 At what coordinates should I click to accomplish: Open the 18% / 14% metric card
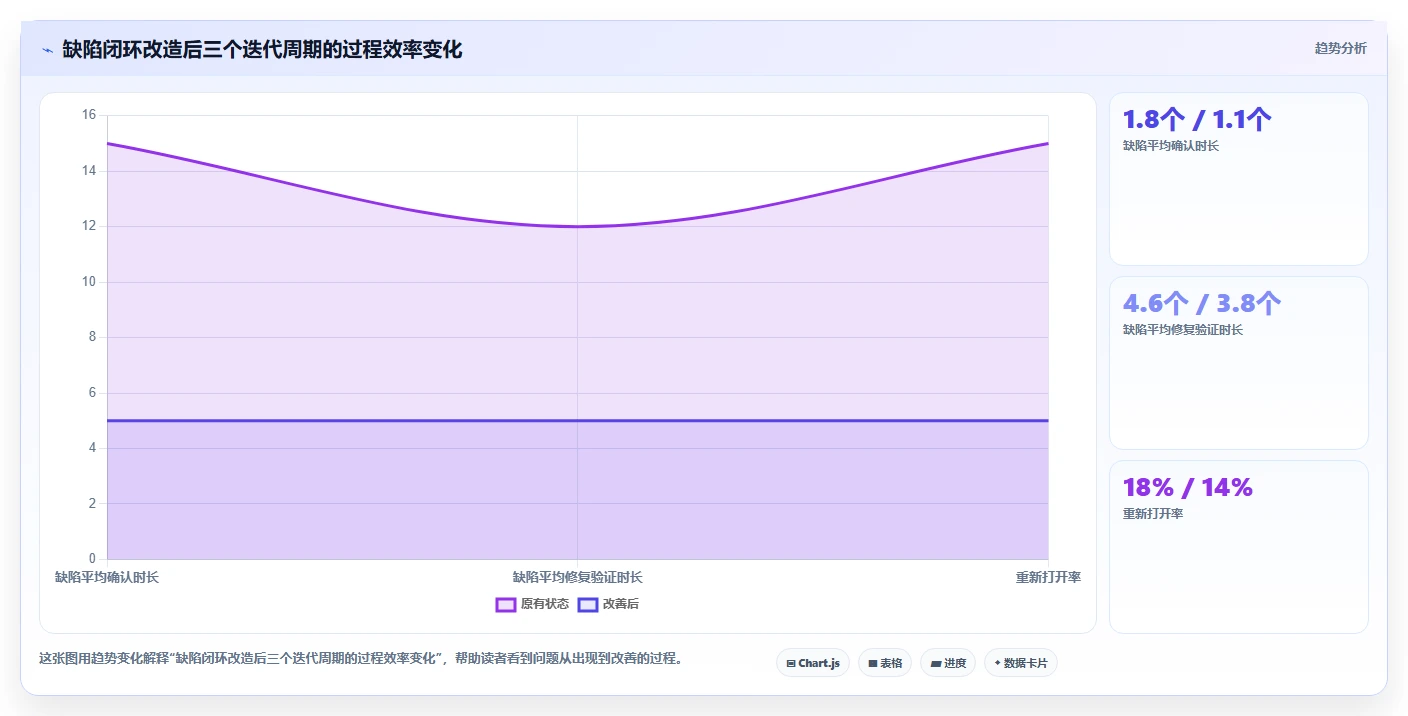point(1239,547)
